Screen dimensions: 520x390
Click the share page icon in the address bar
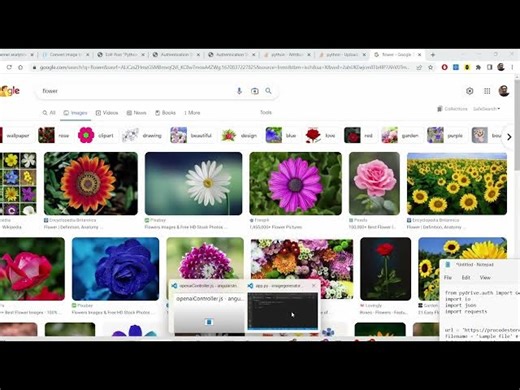(419, 67)
